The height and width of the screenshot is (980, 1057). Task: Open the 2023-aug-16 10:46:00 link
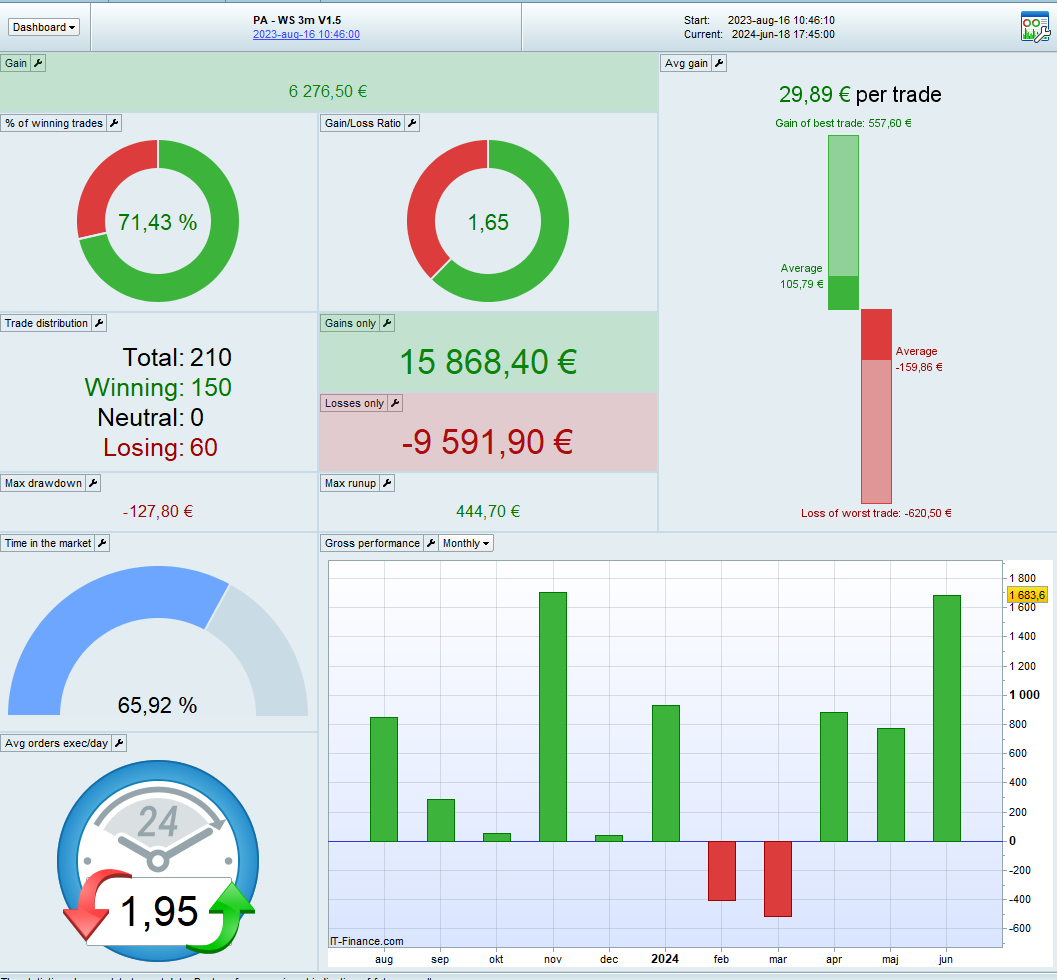306,34
